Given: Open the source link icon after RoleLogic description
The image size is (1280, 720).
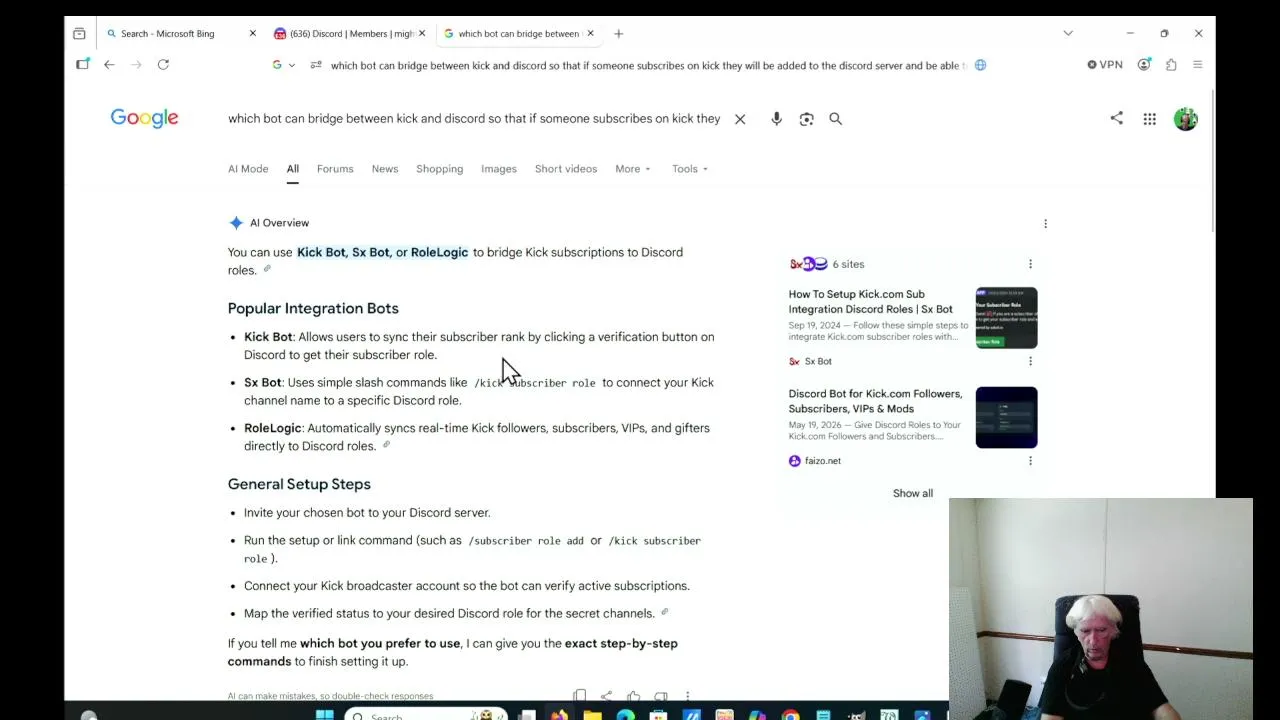Looking at the screenshot, I should tap(386, 445).
